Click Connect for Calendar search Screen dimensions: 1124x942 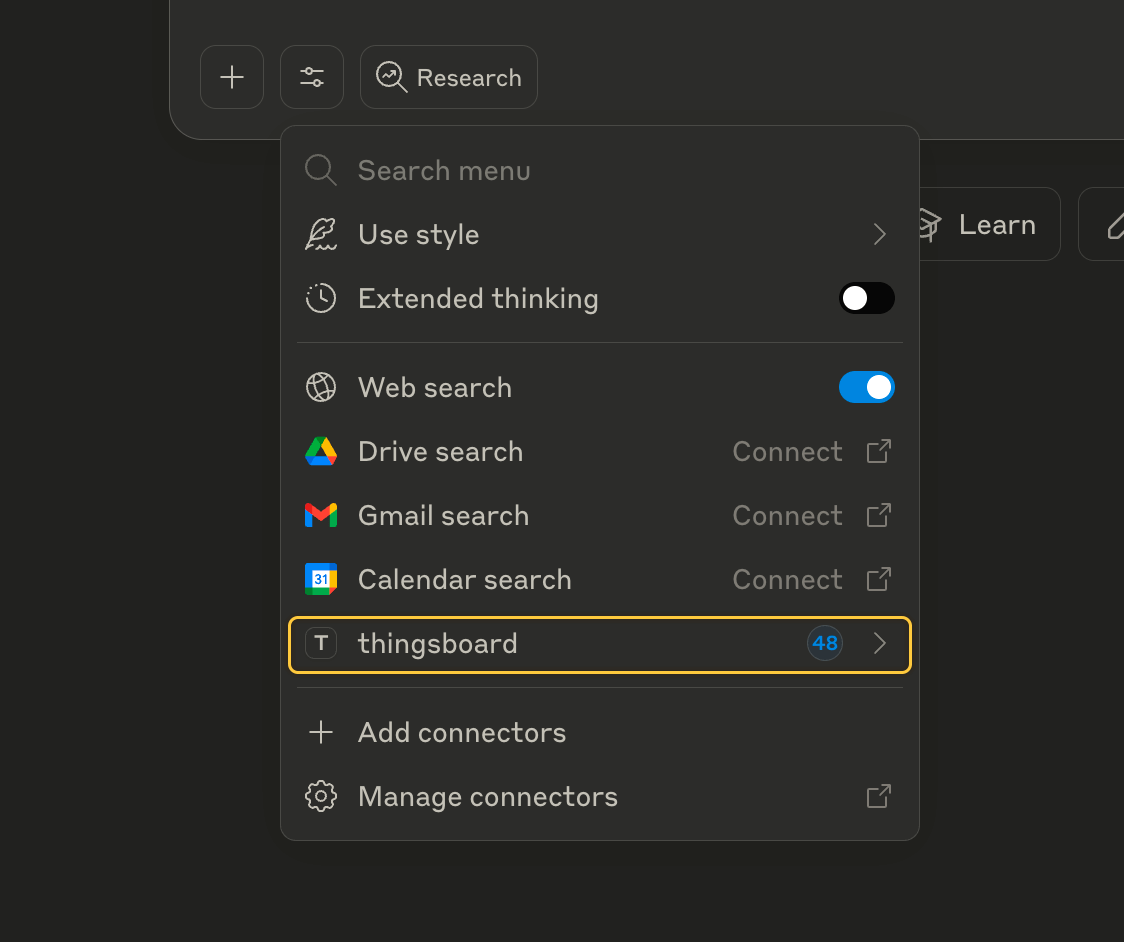[x=787, y=580]
